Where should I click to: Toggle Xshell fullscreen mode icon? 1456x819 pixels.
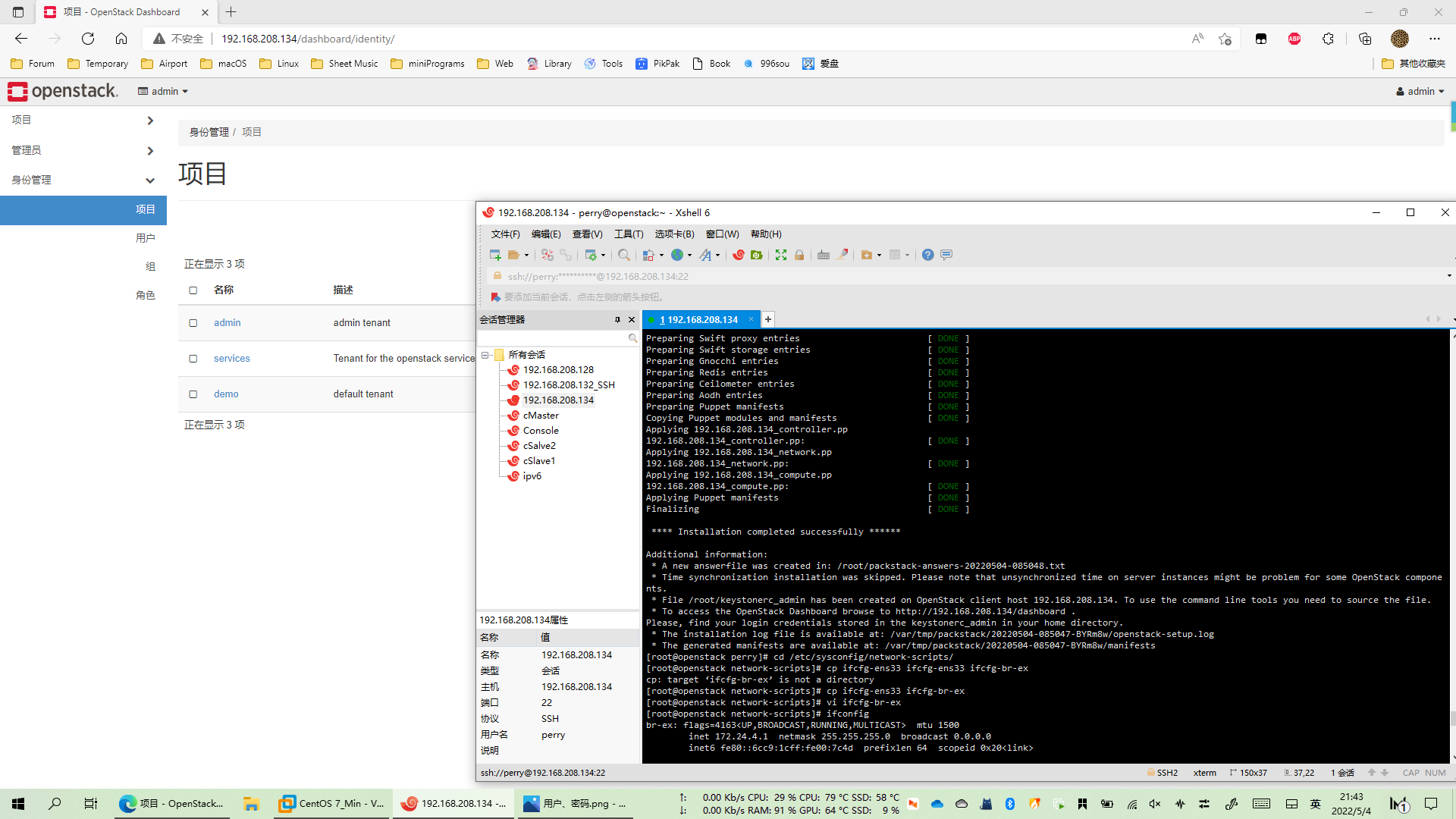781,256
